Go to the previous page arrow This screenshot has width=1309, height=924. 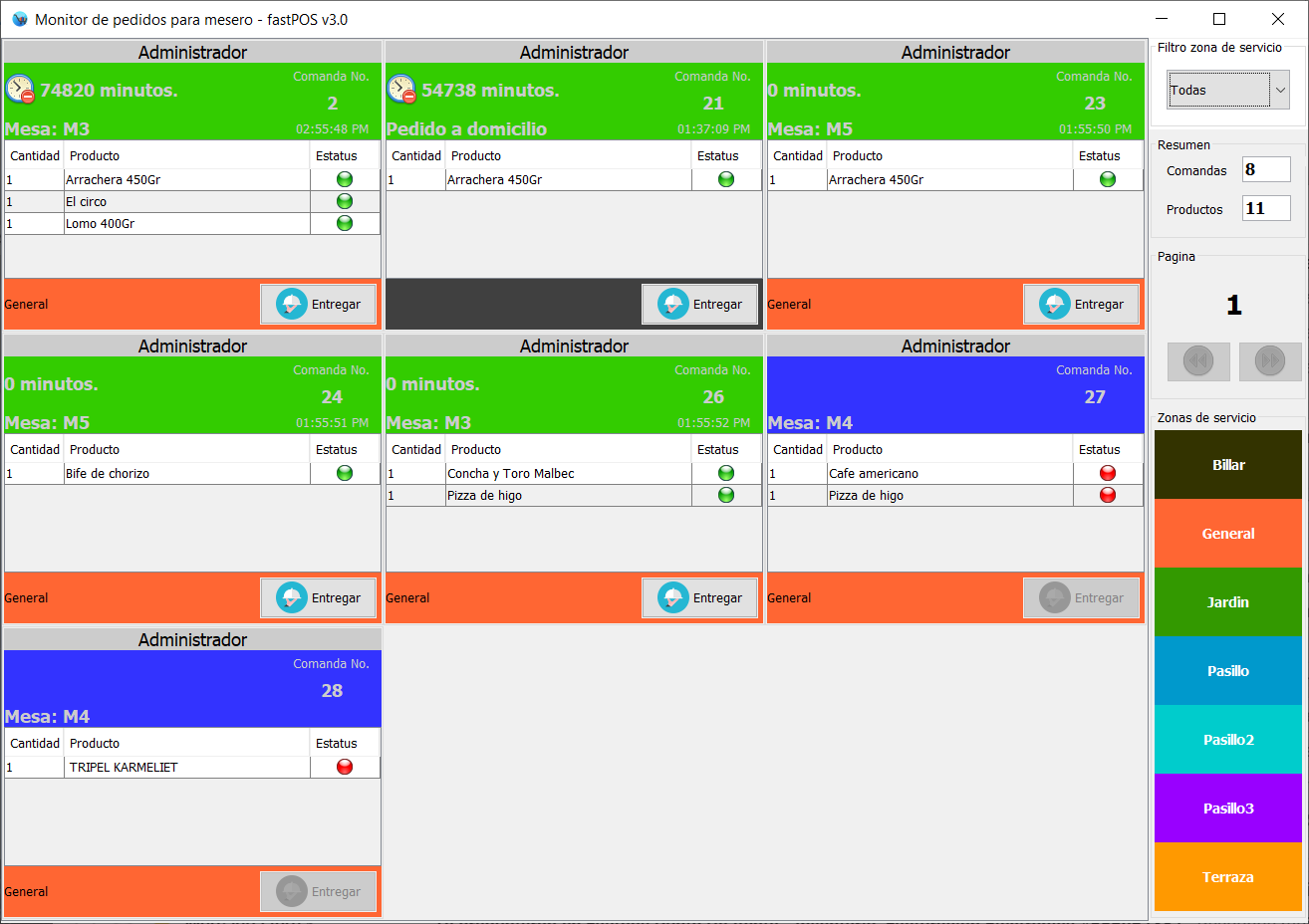(1198, 360)
